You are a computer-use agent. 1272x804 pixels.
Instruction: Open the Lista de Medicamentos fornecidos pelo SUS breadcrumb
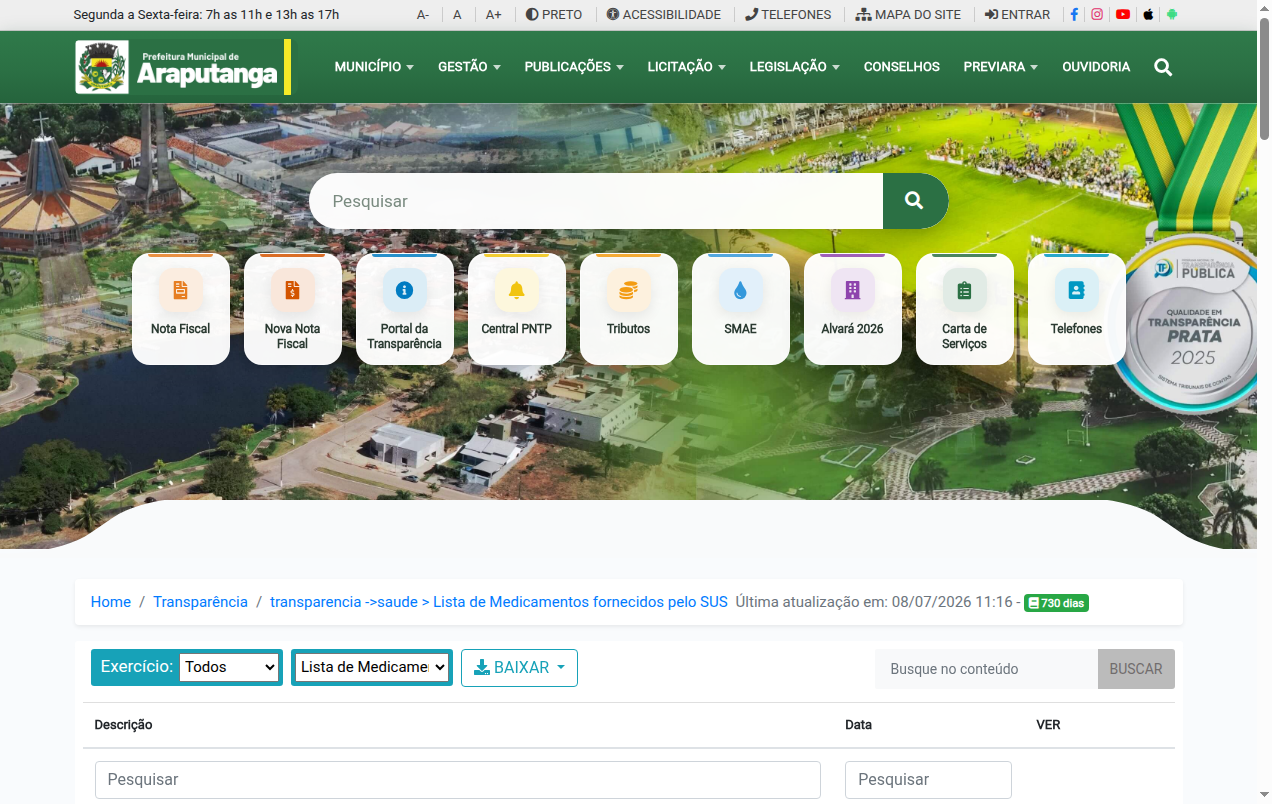coord(499,602)
